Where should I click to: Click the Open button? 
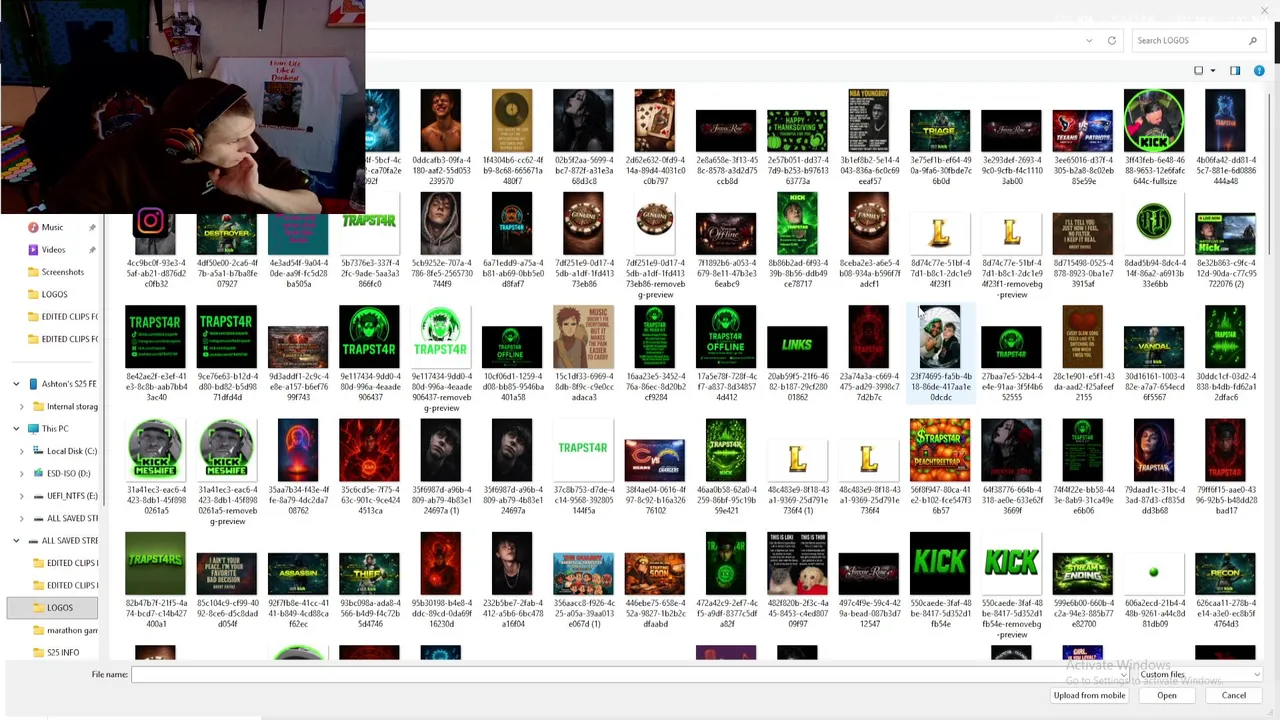1167,696
